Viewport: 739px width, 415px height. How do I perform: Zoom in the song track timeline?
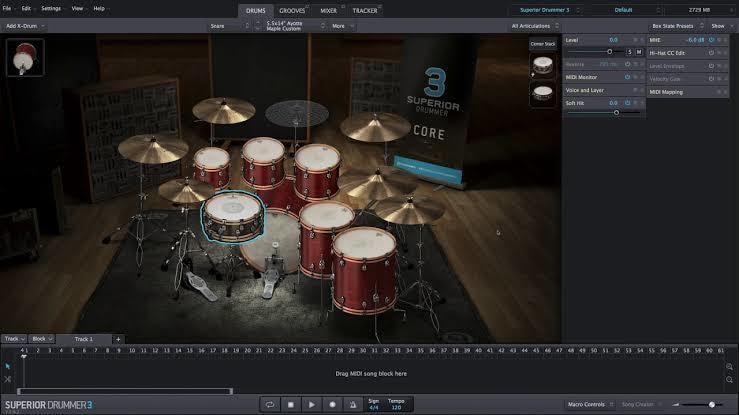coord(729,366)
